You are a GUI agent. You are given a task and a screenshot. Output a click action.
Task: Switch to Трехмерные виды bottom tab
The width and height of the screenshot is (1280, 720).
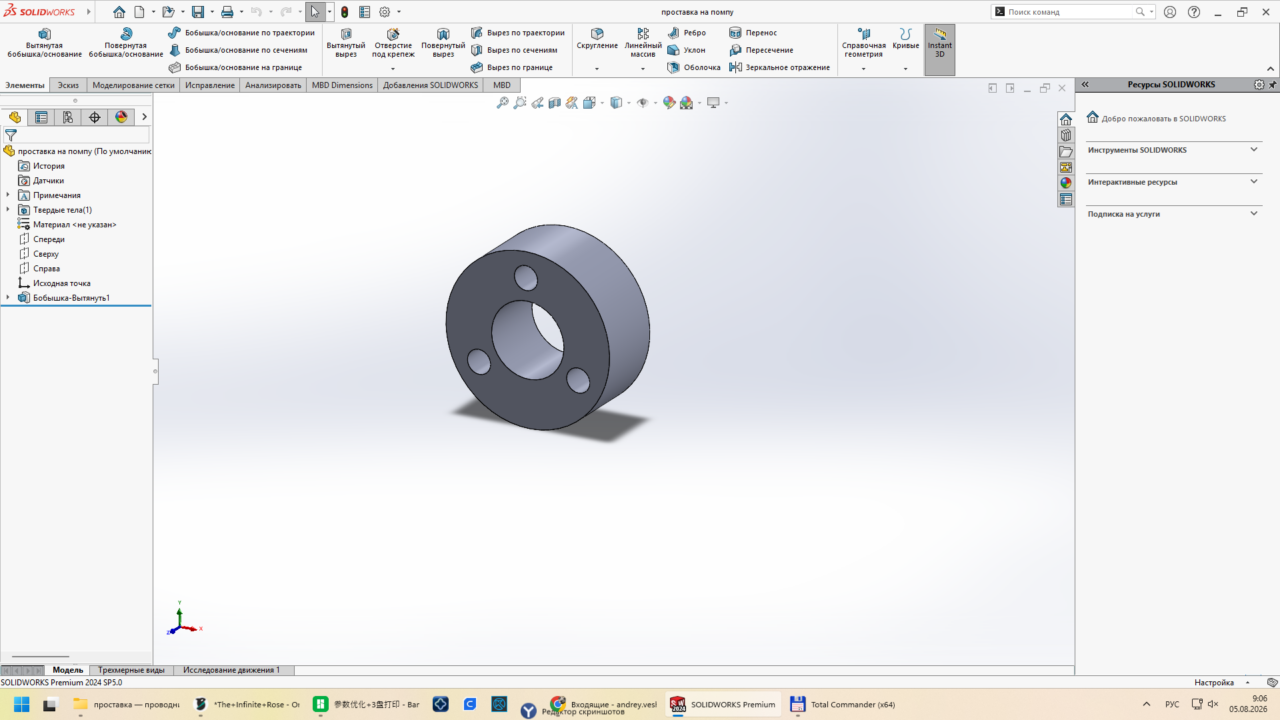click(x=131, y=670)
